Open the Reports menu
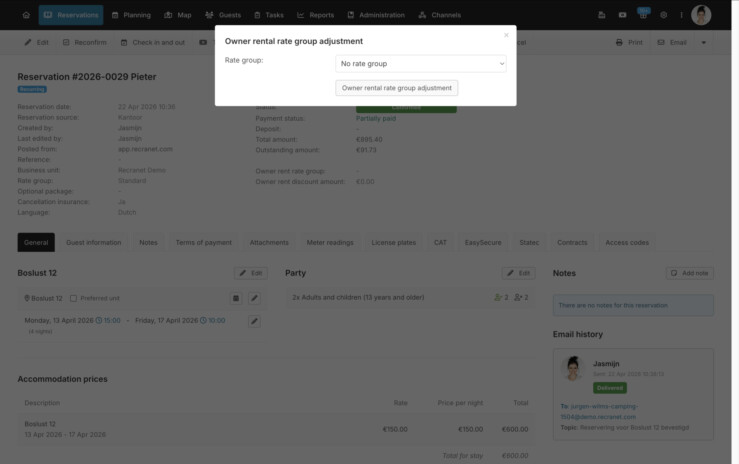Viewport: 739px width, 464px height. coord(315,15)
